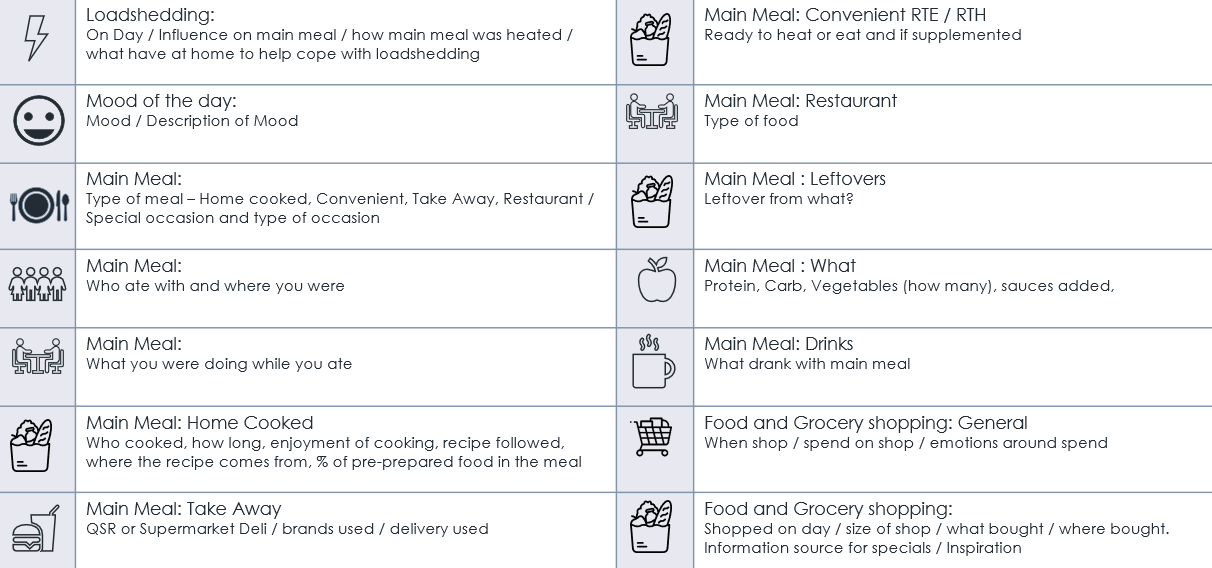Click the plate and cutlery icon
Image resolution: width=1212 pixels, height=568 pixels.
(x=39, y=205)
